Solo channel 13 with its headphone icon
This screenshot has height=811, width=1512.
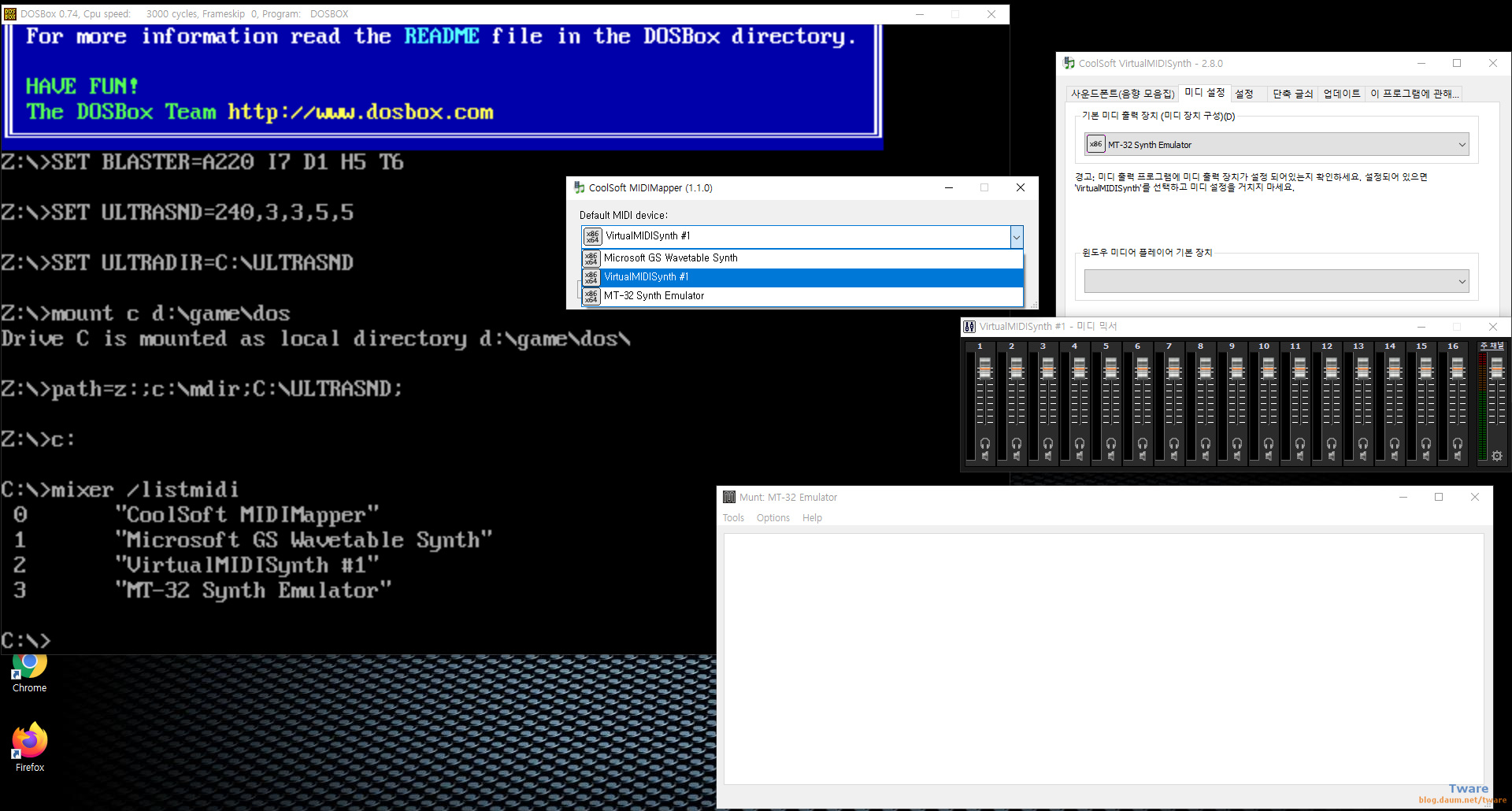(x=1363, y=443)
